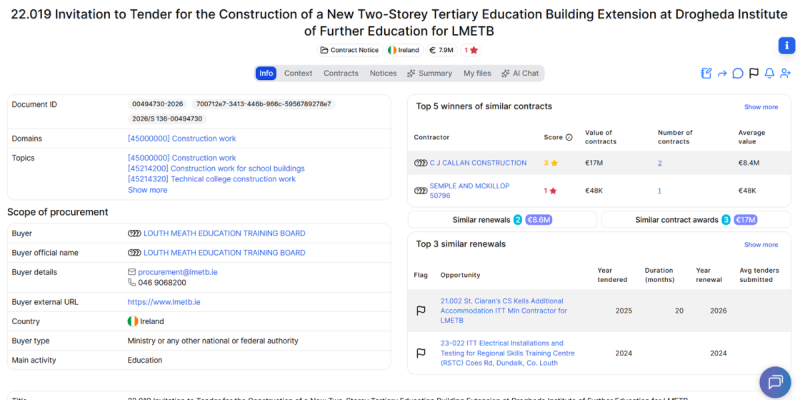This screenshot has width=800, height=400.
Task: Click the Value of contracts column header
Action: tap(601, 137)
